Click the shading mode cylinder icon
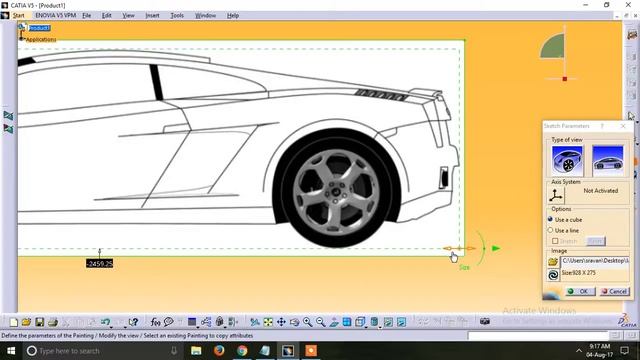Image resolution: width=640 pixels, height=360 pixels. (x=374, y=322)
